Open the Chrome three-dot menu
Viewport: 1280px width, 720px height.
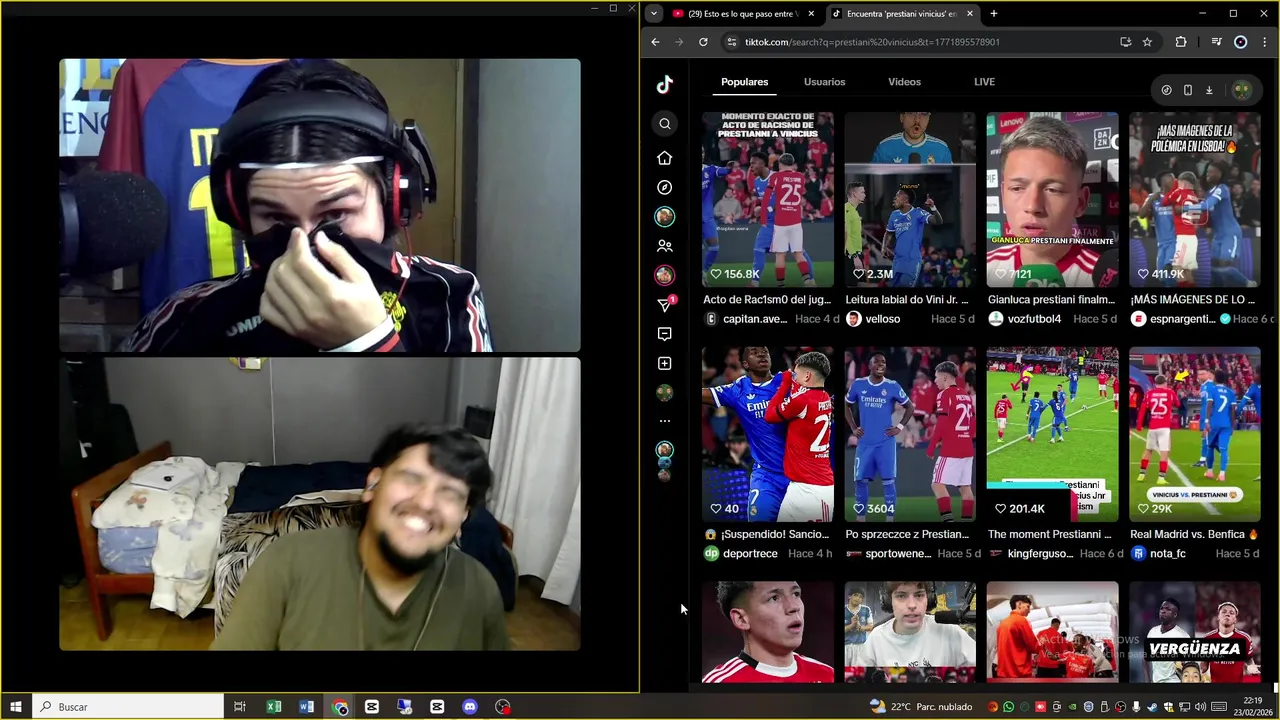point(1265,42)
